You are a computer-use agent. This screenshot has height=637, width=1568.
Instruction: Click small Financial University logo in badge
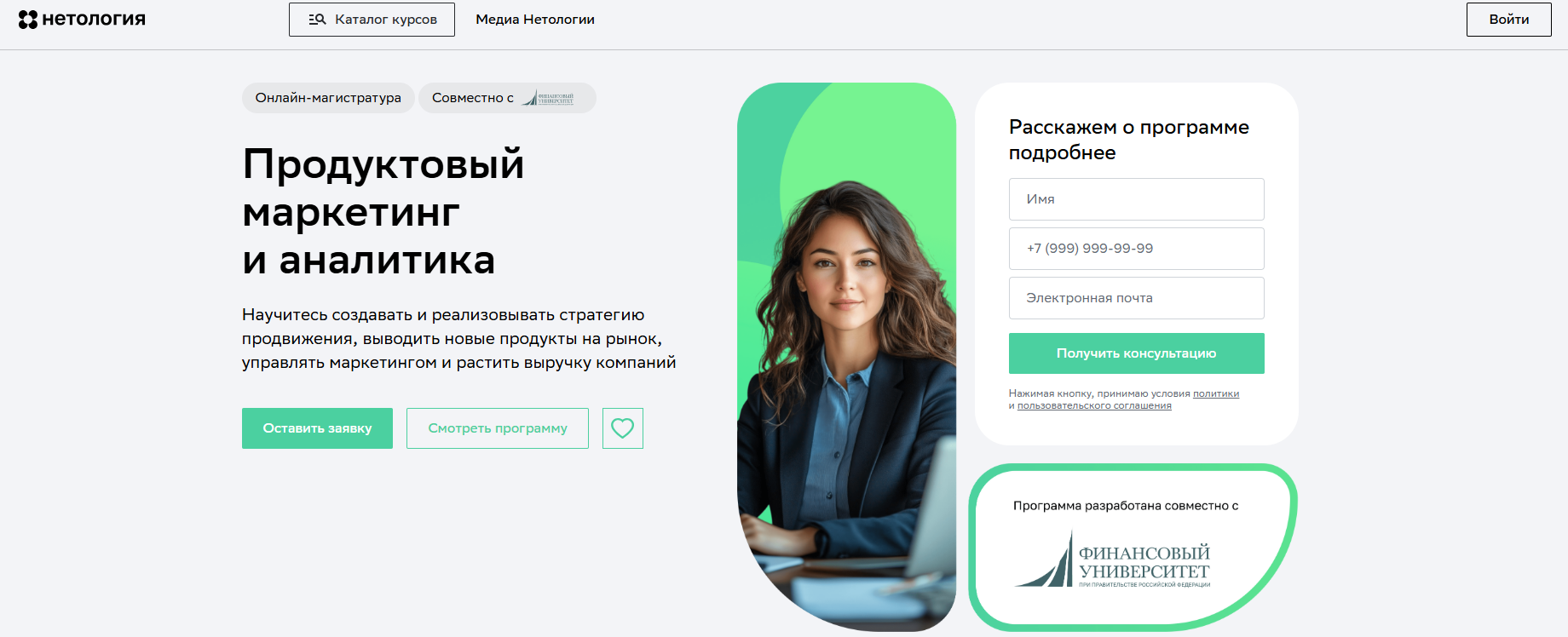click(549, 98)
